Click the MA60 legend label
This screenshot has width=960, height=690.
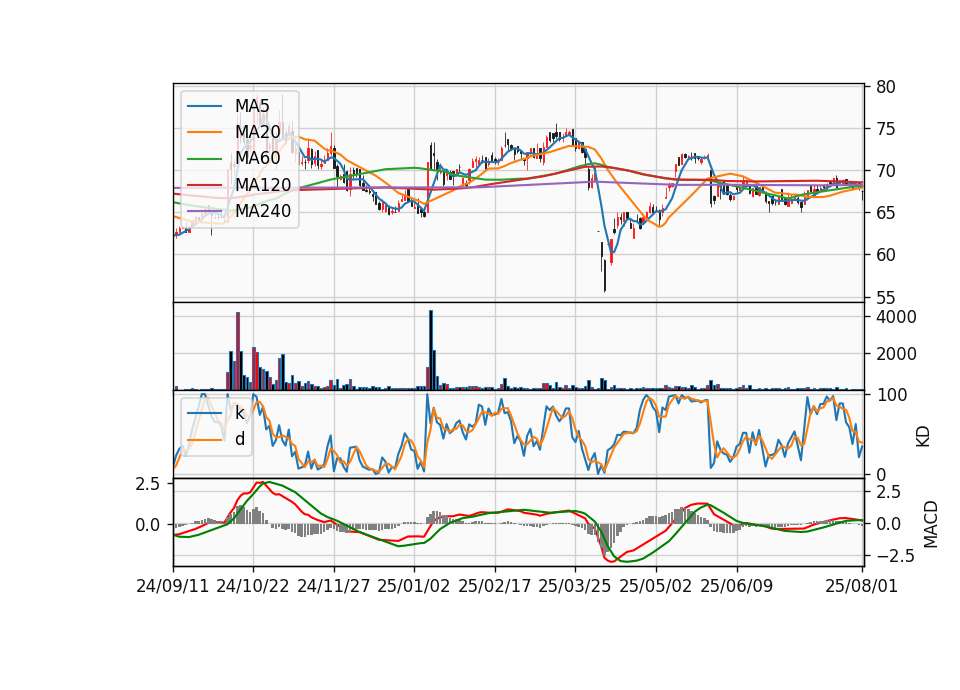pos(257,158)
